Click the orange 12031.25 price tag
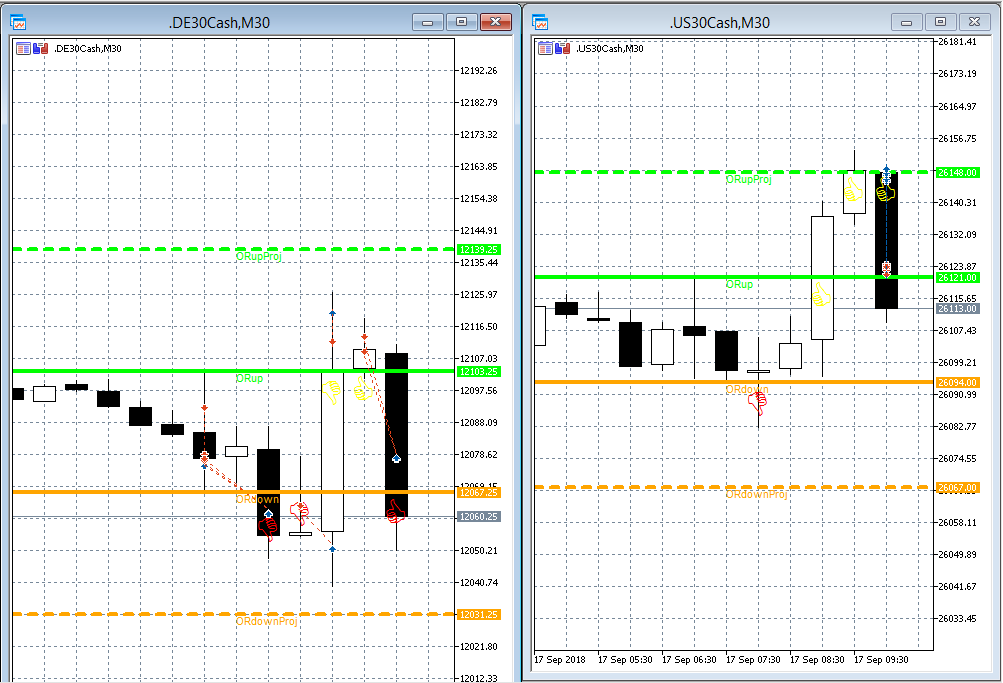Viewport: 1003px width, 683px height. coord(479,615)
